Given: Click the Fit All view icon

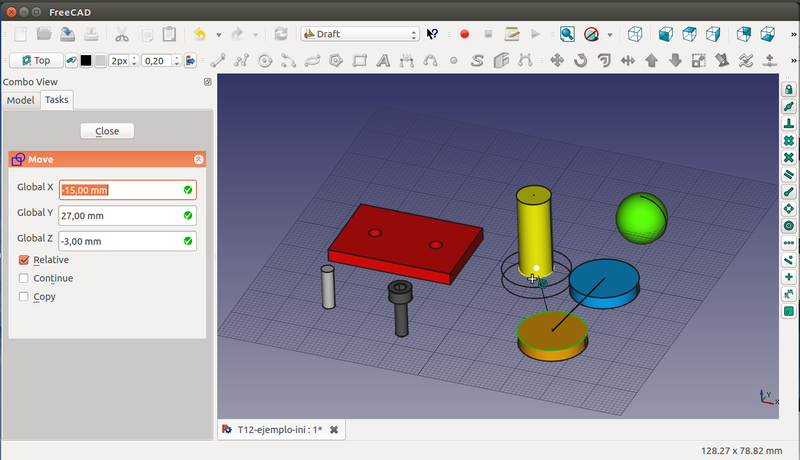Looking at the screenshot, I should point(567,34).
